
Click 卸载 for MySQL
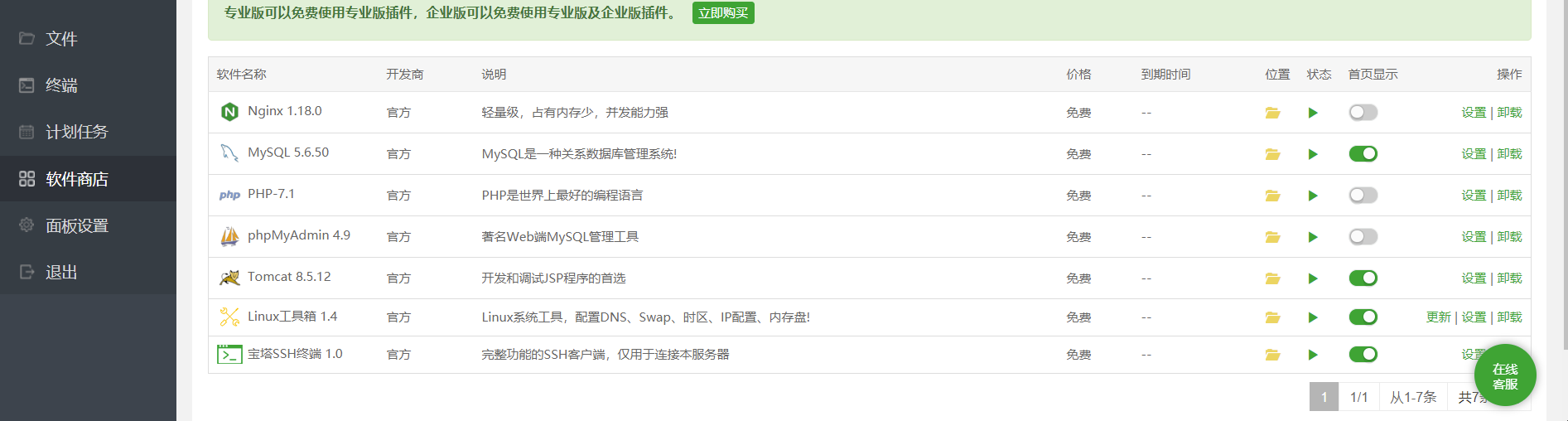1509,154
